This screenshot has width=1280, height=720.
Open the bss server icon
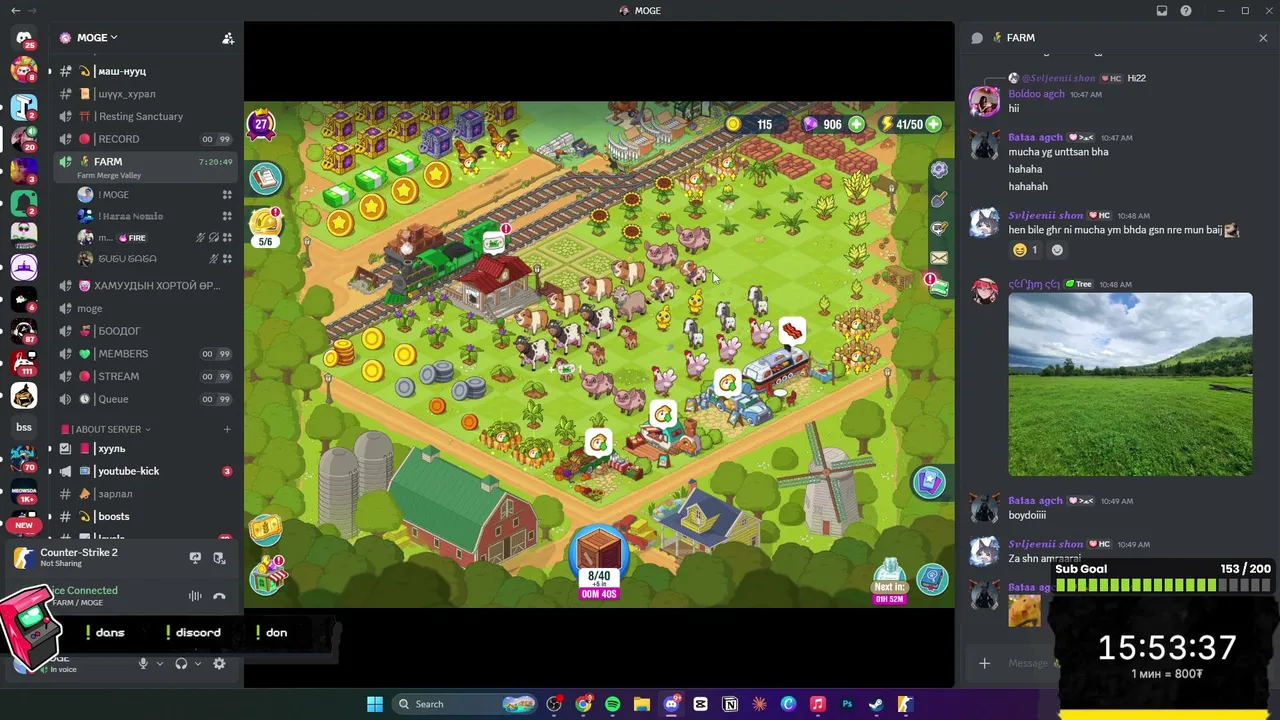click(24, 427)
